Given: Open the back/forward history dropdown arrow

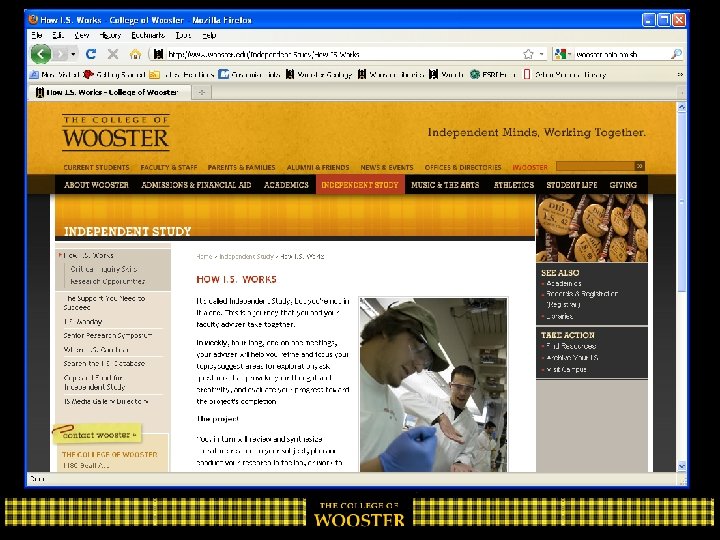Looking at the screenshot, I should pos(73,54).
